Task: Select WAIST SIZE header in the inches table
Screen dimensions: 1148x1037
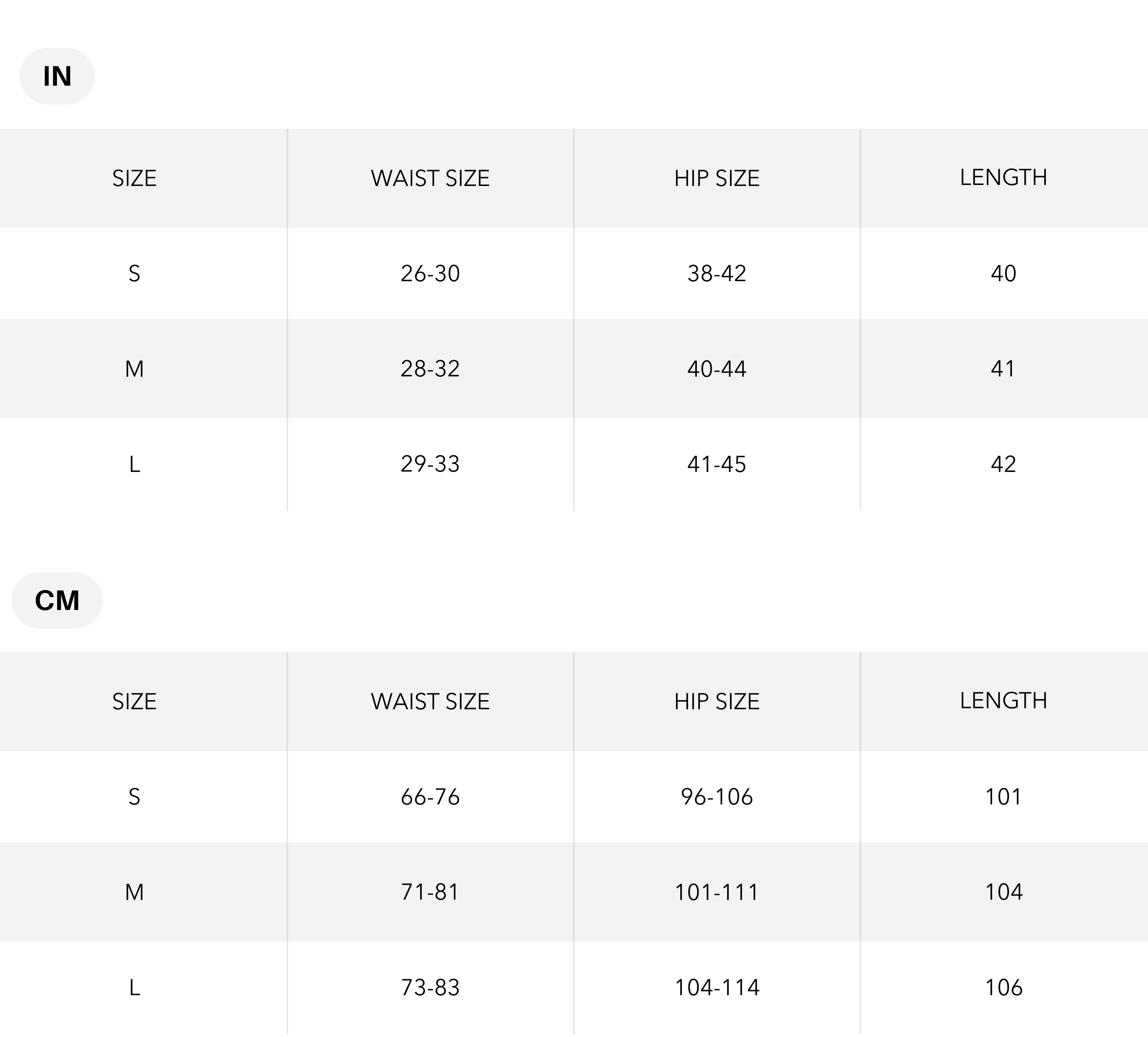Action: (x=430, y=178)
